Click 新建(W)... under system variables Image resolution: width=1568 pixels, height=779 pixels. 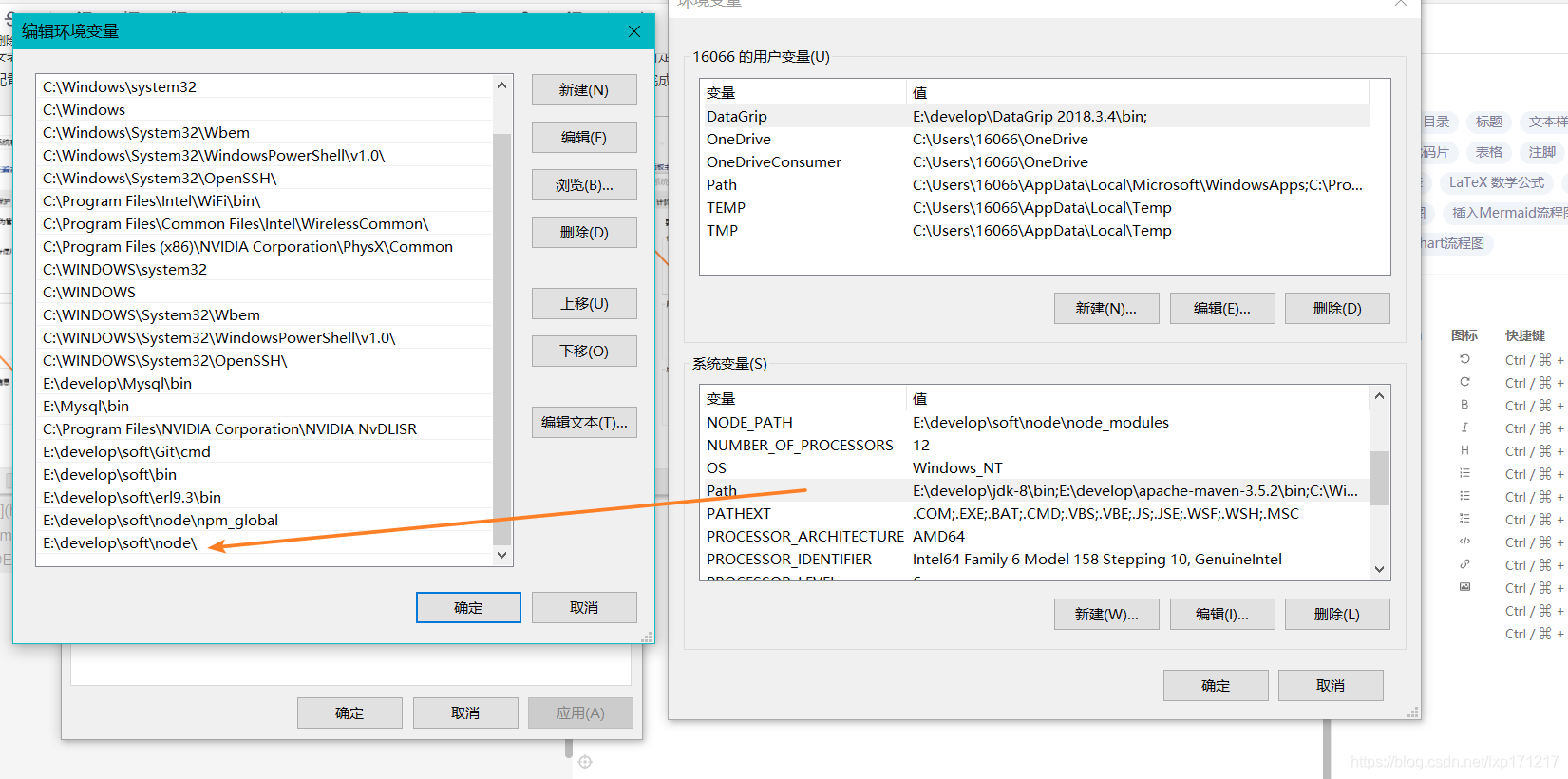1106,615
